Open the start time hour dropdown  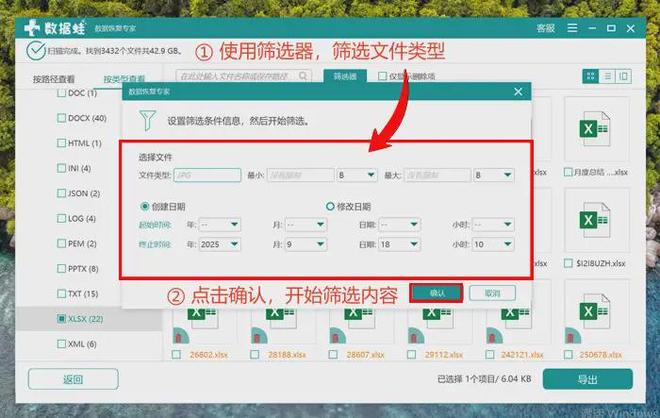coord(492,224)
